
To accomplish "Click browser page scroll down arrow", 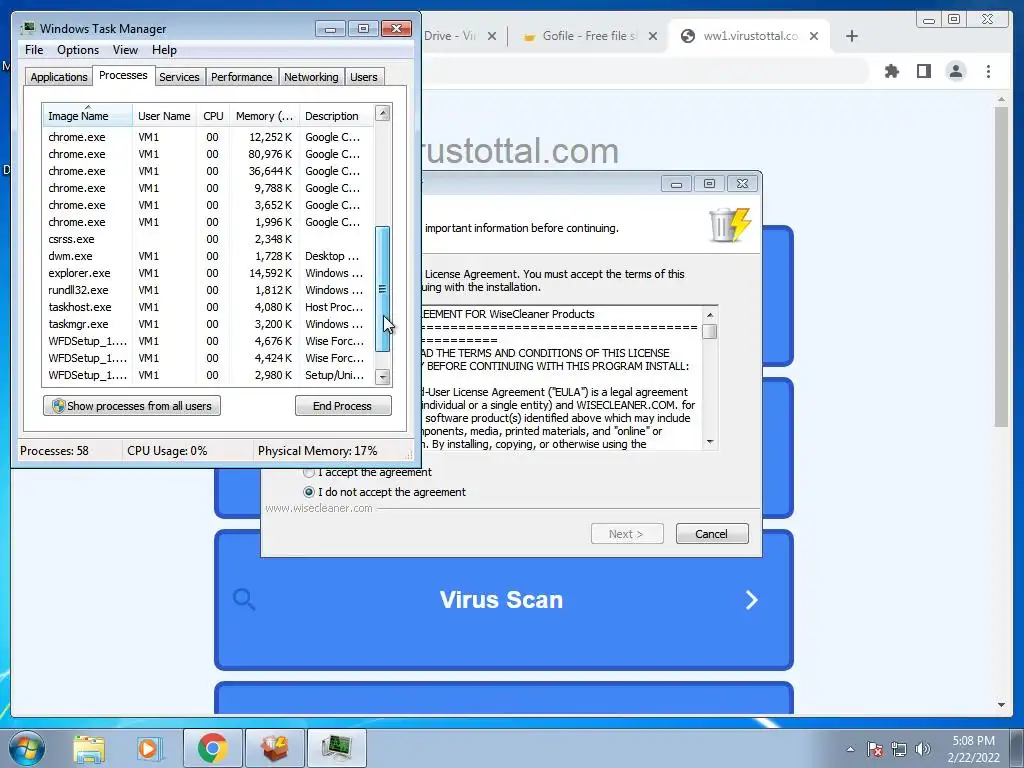I will click(x=1002, y=705).
